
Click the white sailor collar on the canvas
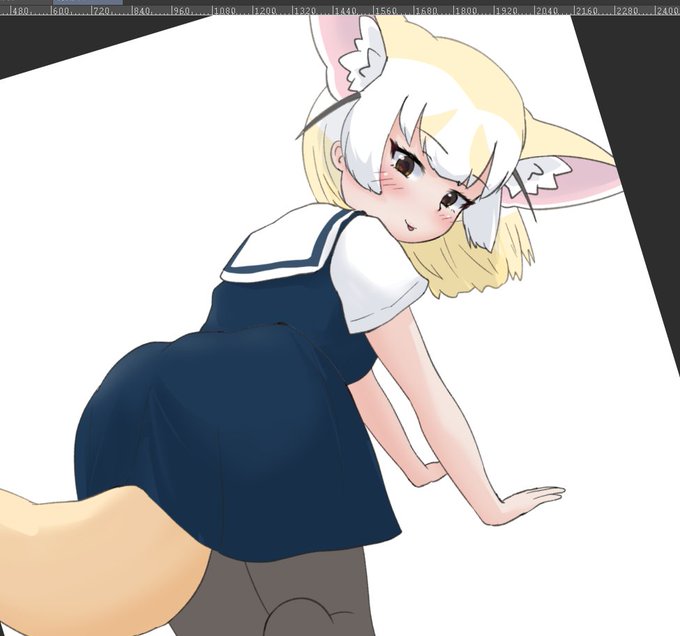pos(282,243)
